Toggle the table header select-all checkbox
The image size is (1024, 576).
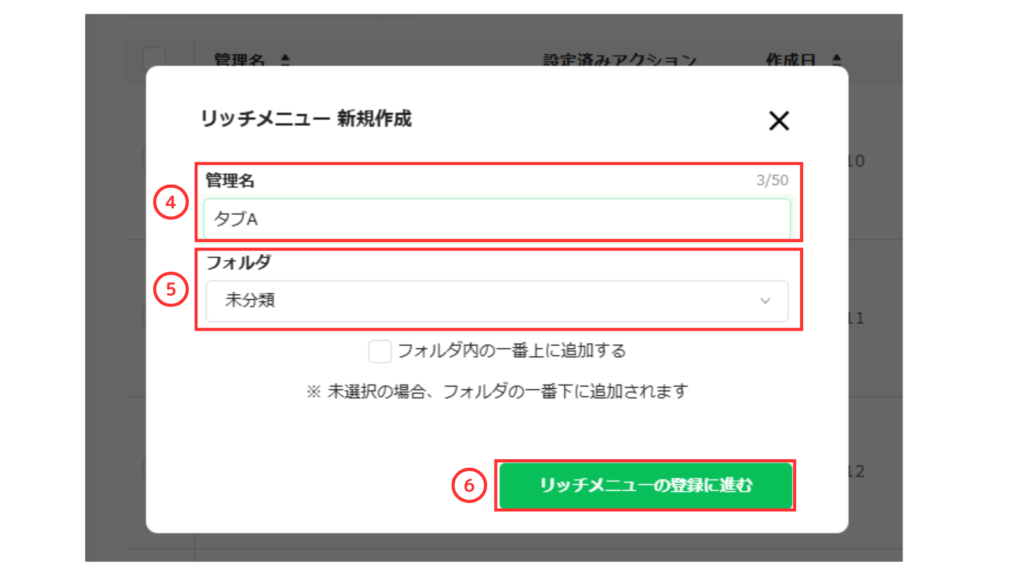pos(154,59)
